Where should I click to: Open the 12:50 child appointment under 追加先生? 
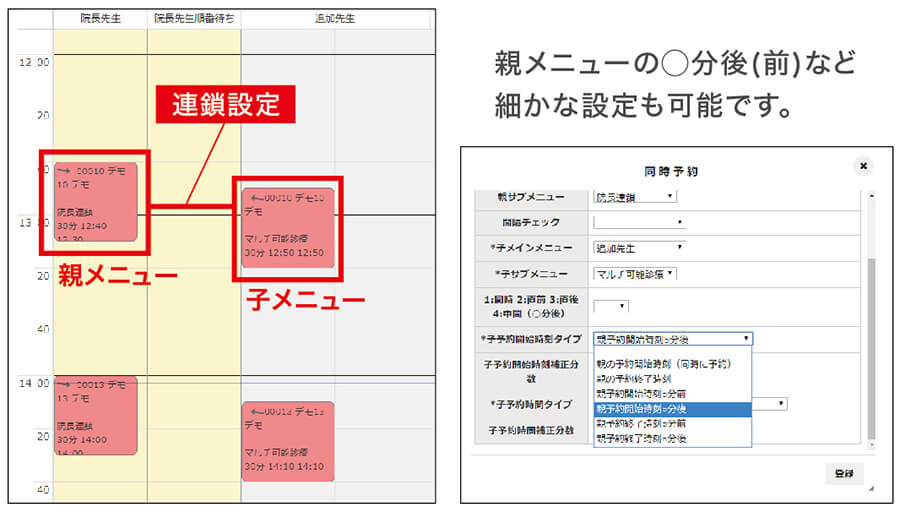[x=288, y=229]
